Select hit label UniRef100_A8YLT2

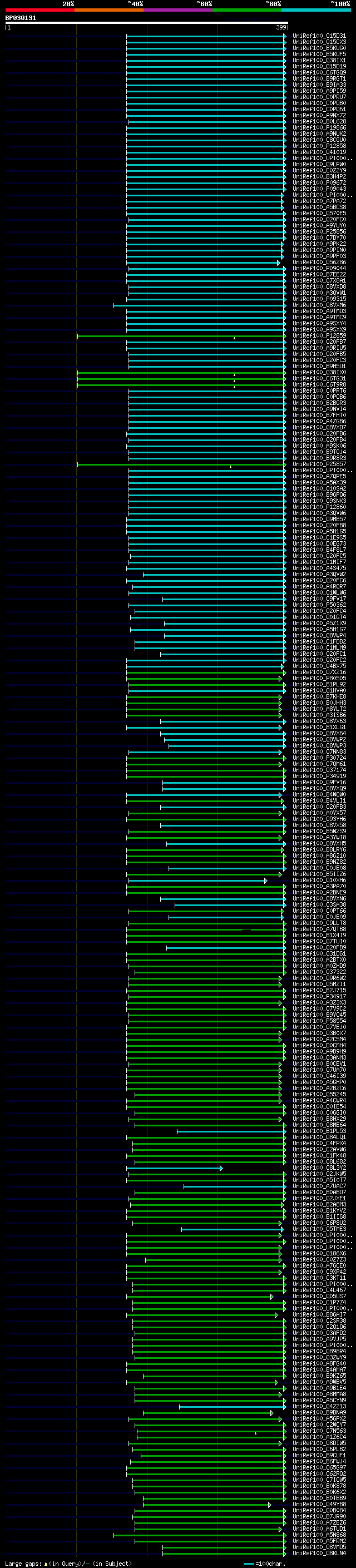[x=319, y=709]
